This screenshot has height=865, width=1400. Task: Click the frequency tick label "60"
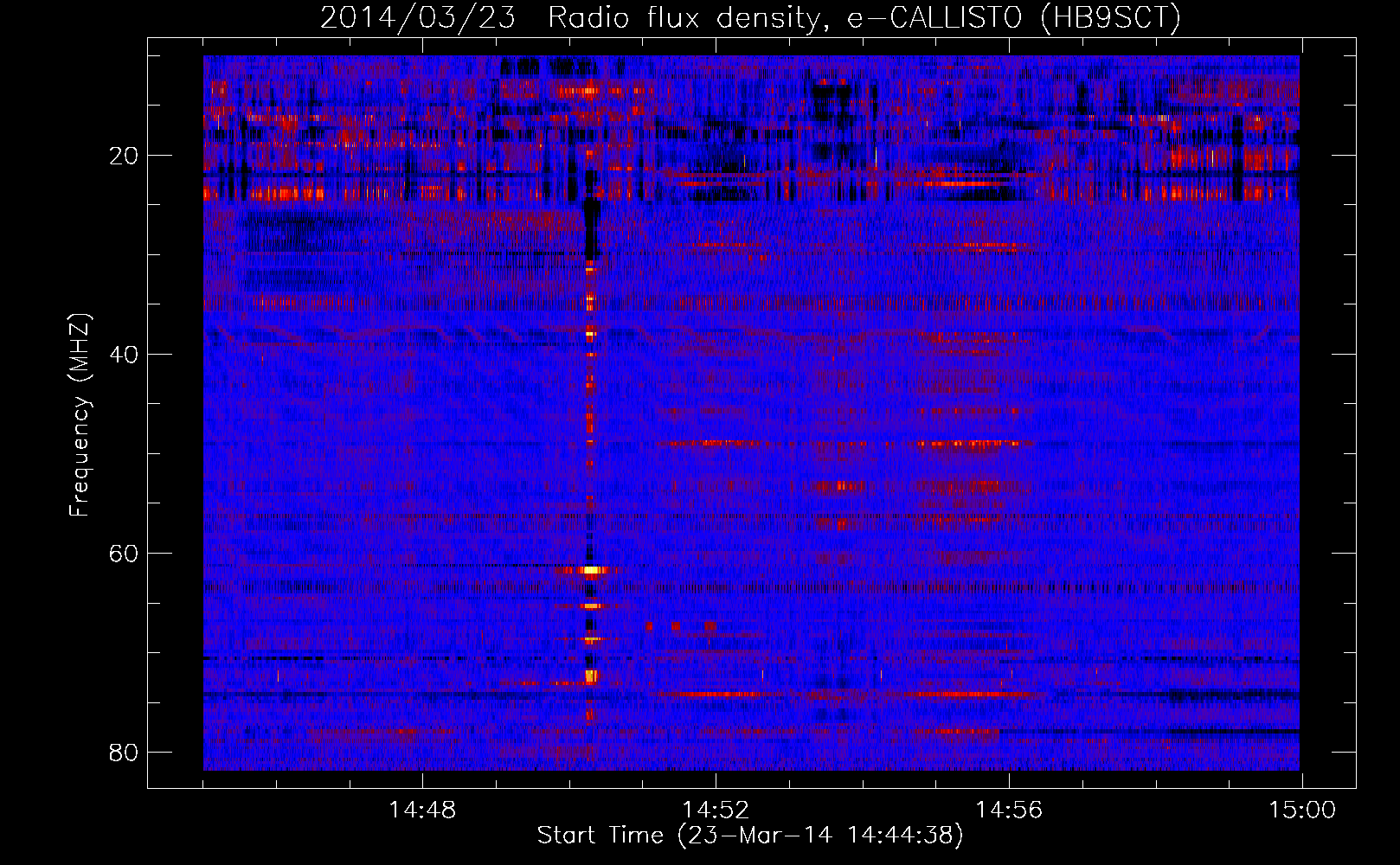click(124, 554)
